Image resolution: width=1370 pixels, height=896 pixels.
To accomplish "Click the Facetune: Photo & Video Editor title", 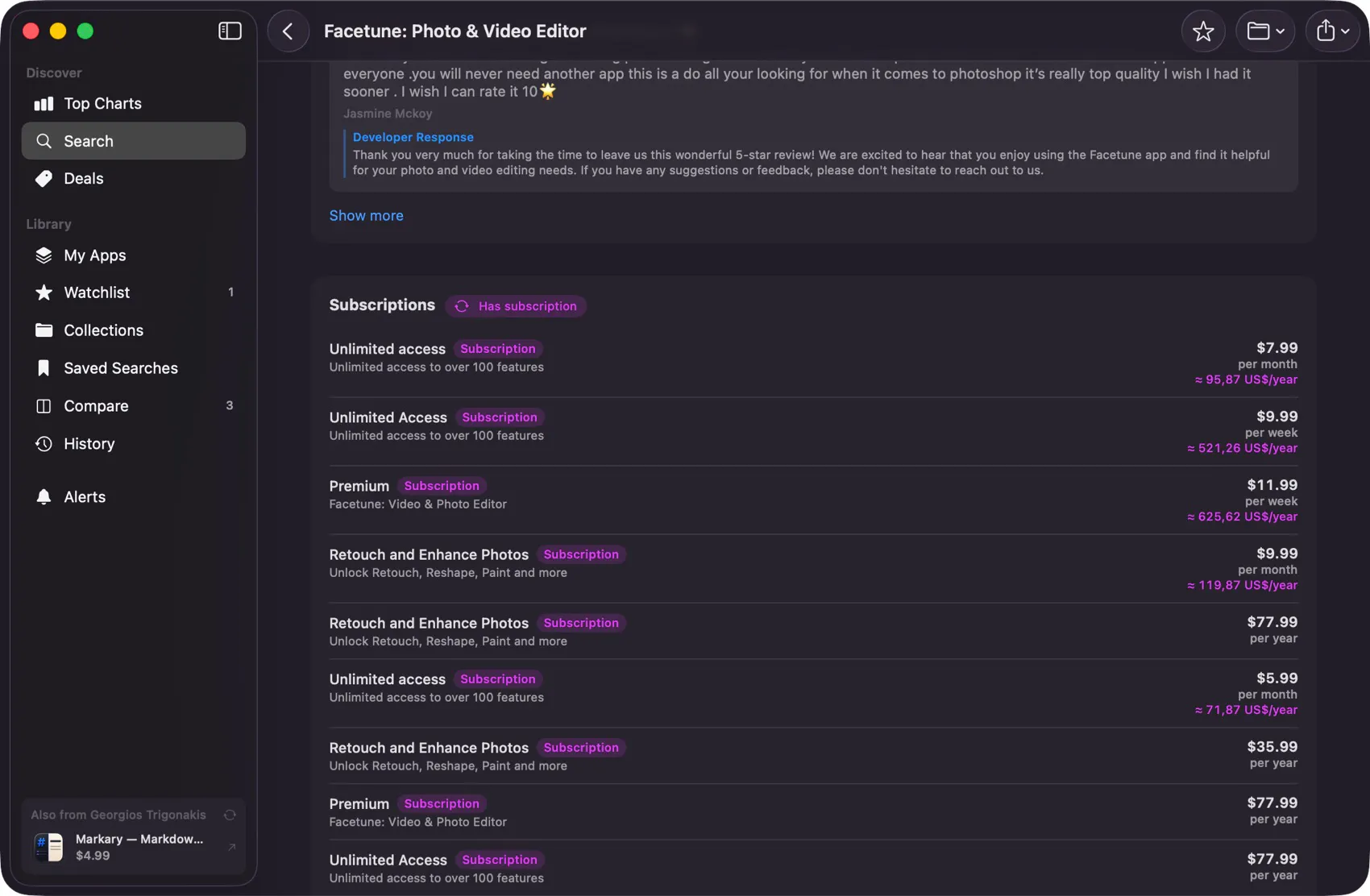I will [455, 31].
